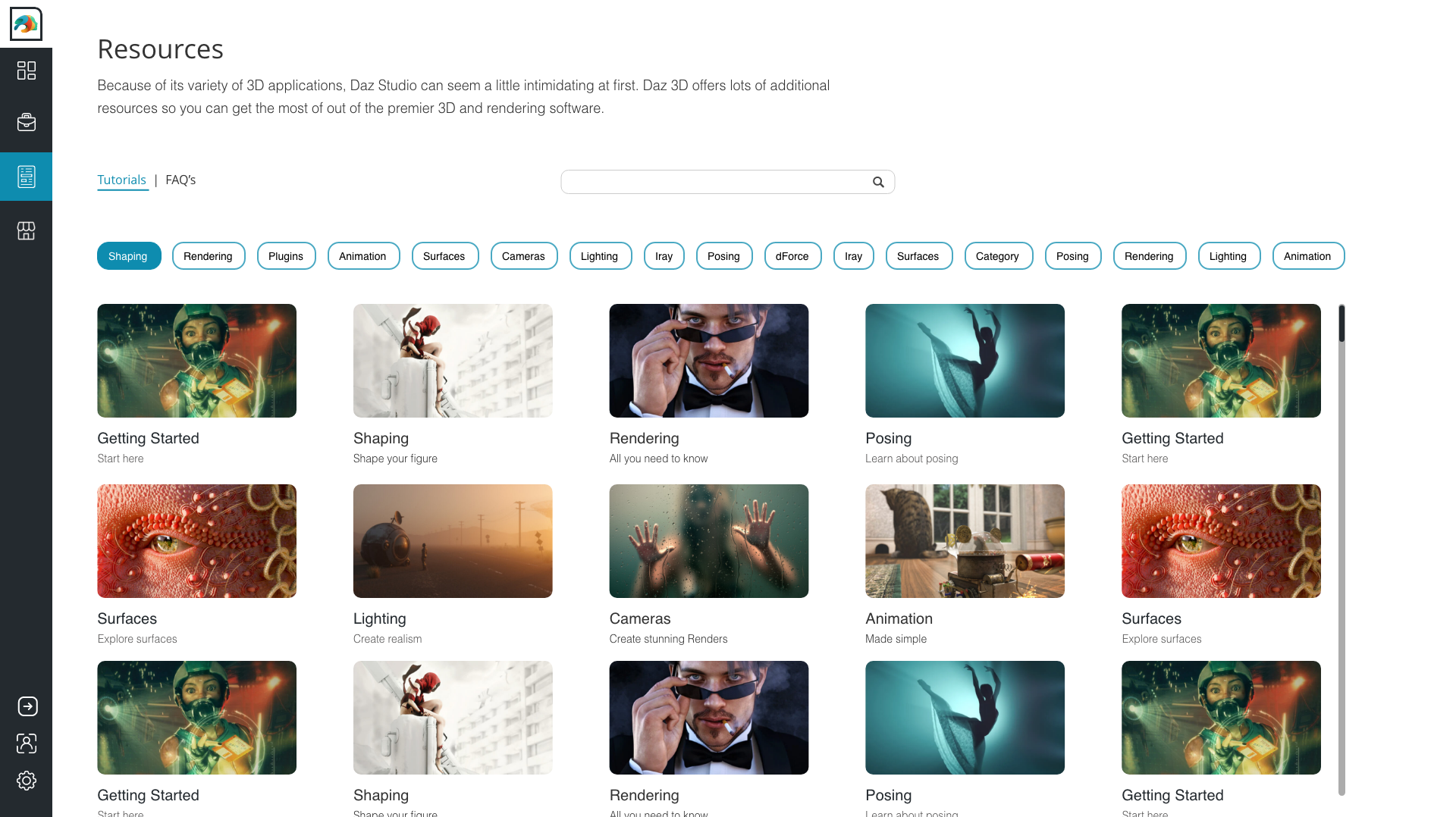Image resolution: width=1456 pixels, height=817 pixels.
Task: Click the Resources page heading
Action: [x=160, y=49]
